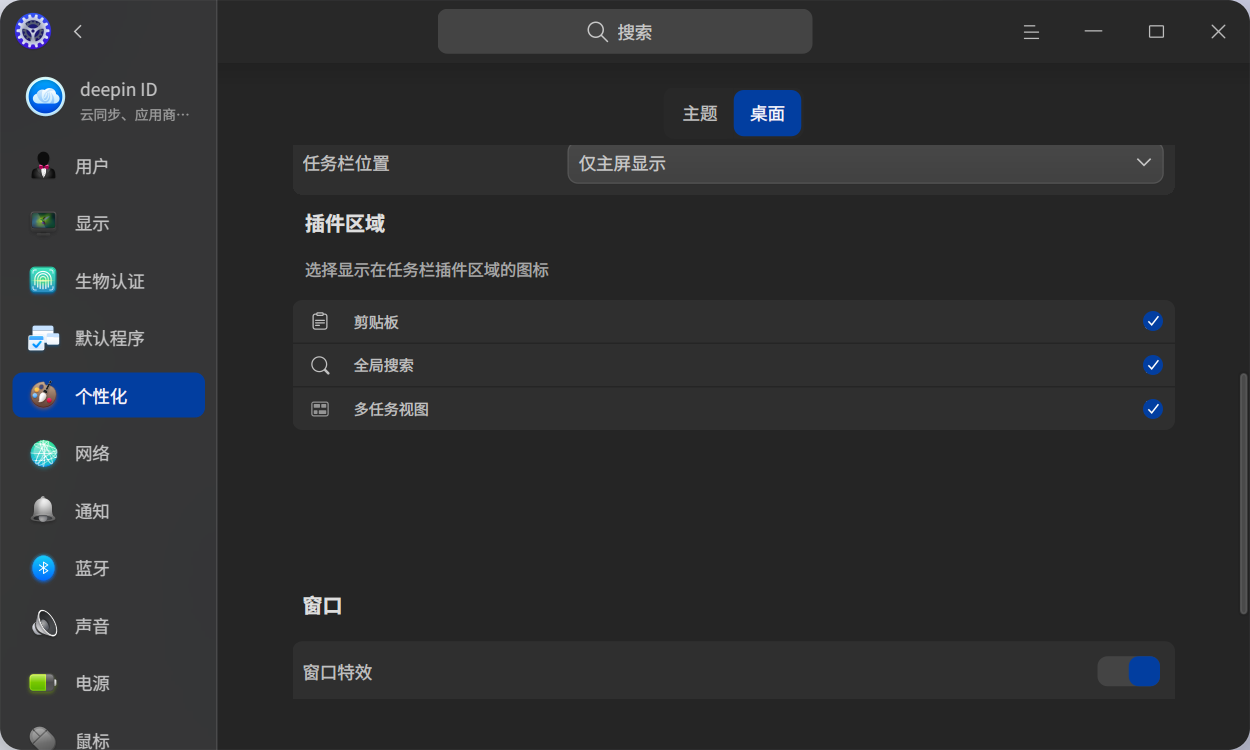The width and height of the screenshot is (1250, 750).
Task: Open the 仅主屏显示 dropdown
Action: [865, 164]
